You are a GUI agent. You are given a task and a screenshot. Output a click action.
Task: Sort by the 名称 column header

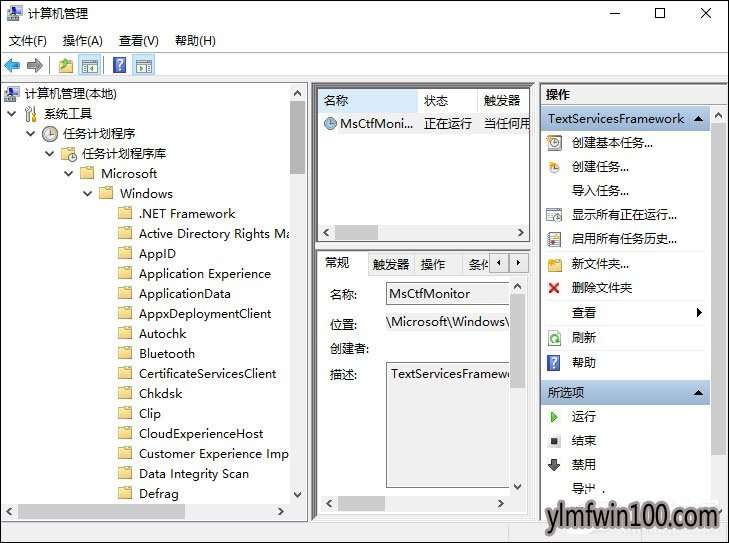(368, 100)
